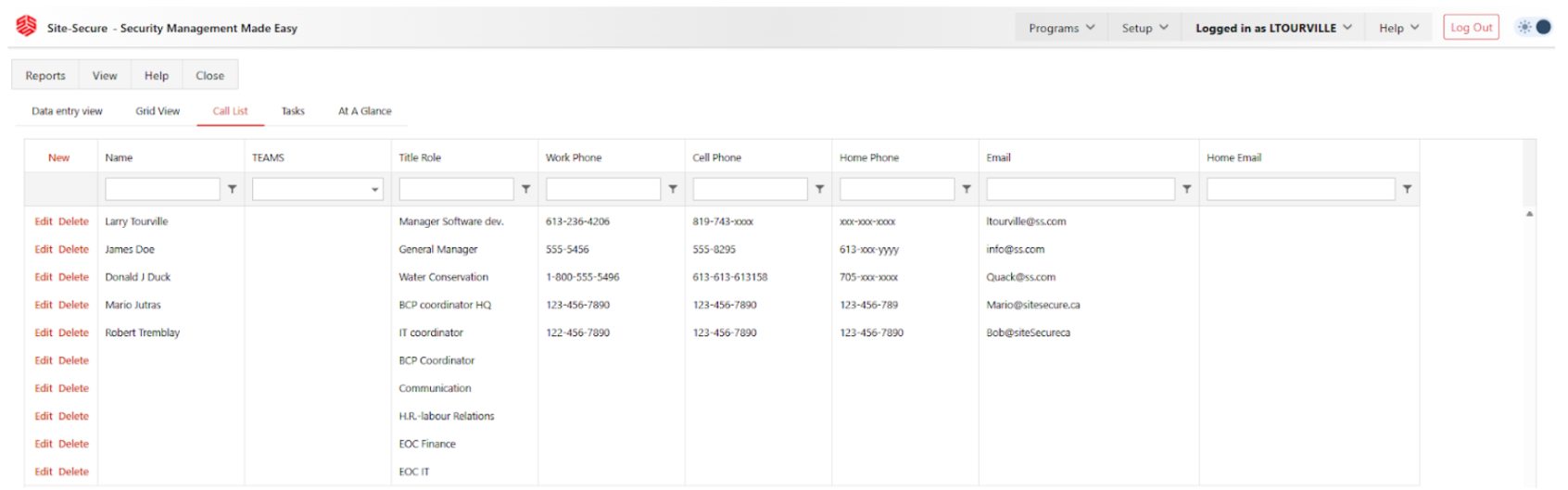Click the Email column filter icon
Image resolution: width=1568 pixels, height=490 pixels.
coord(1186,189)
